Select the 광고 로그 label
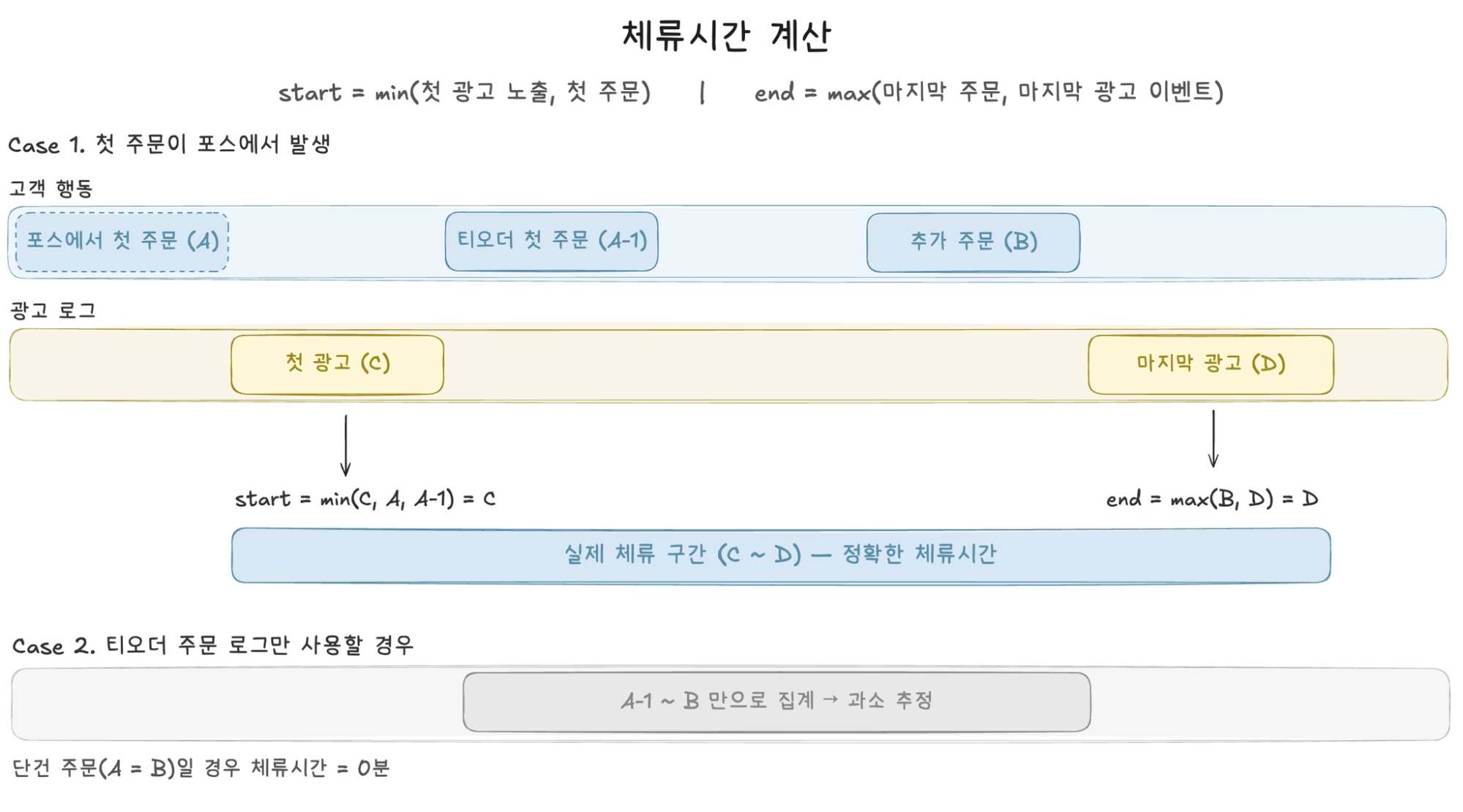This screenshot has width=1463, height=812. 53,311
